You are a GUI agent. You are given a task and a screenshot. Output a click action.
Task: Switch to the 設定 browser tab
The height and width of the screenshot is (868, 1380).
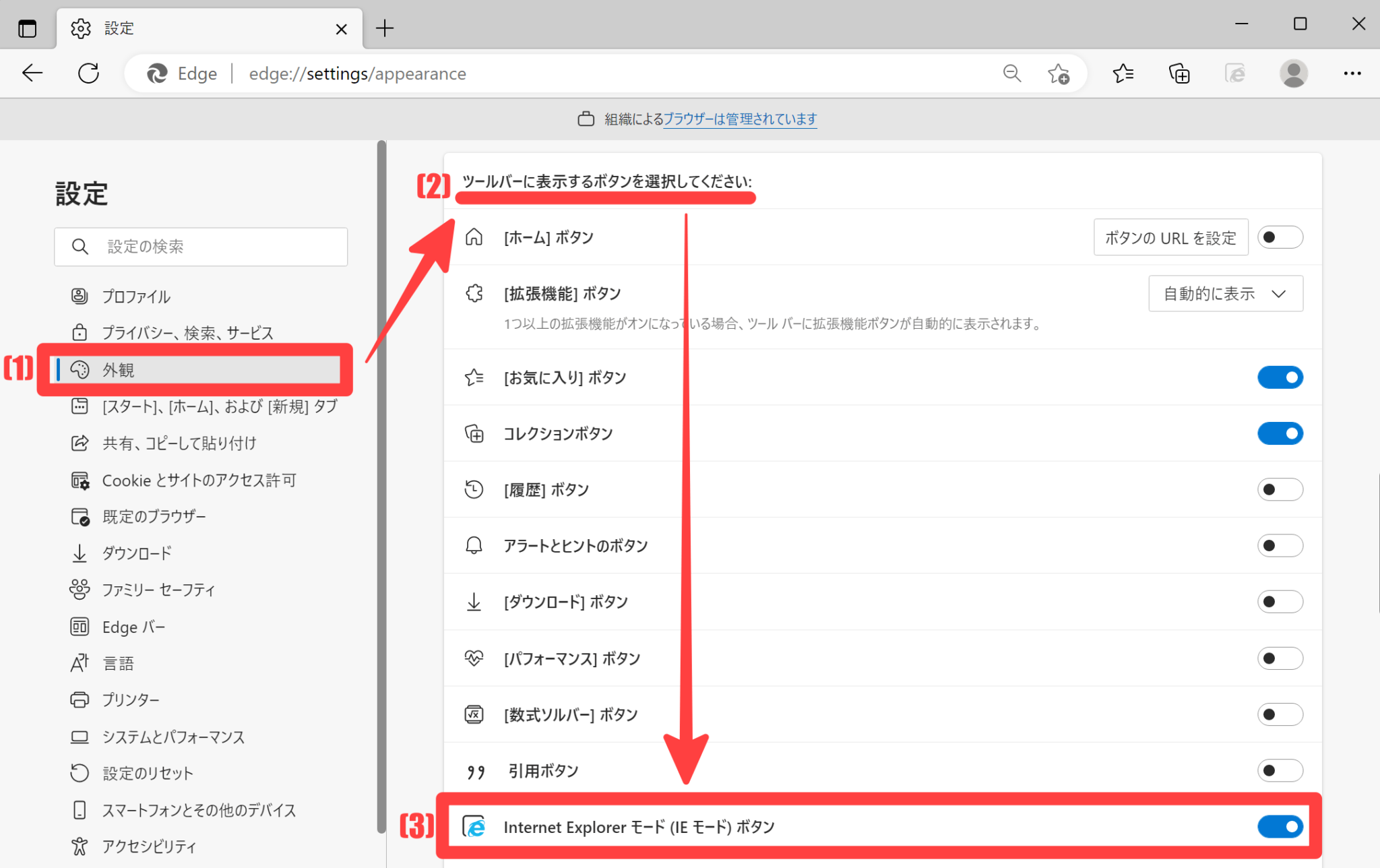(119, 28)
